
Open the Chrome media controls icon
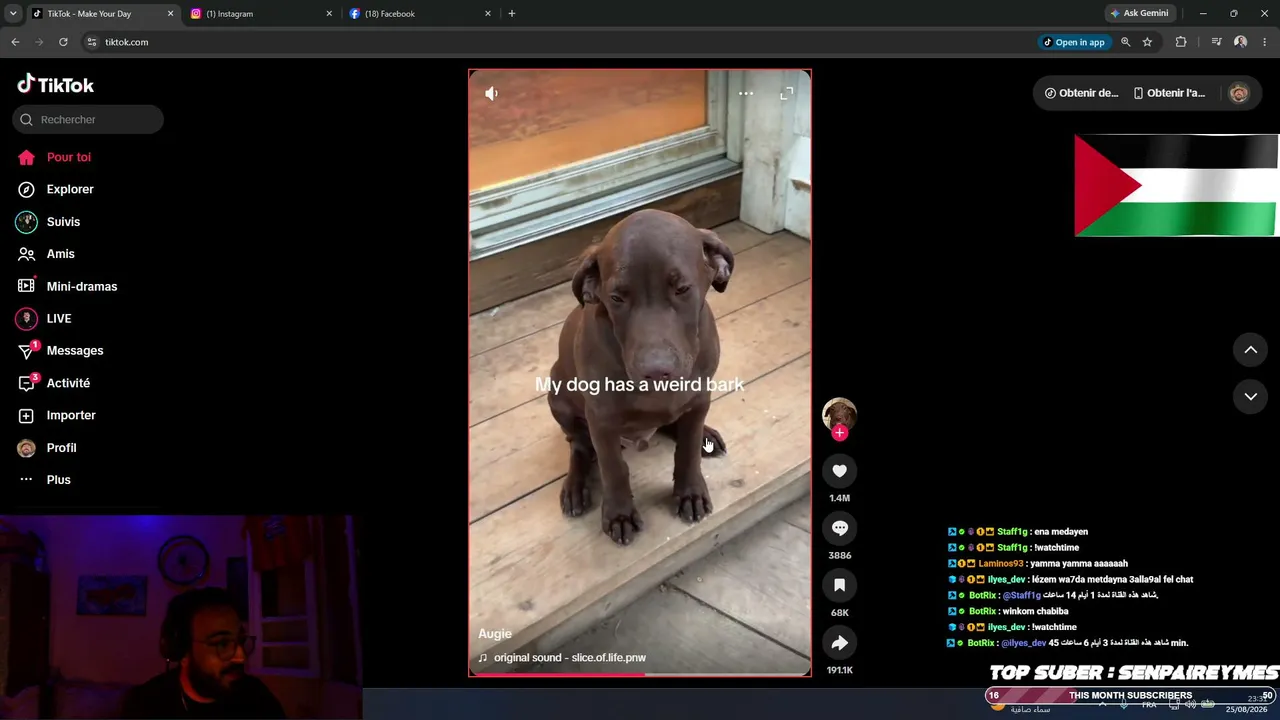1216,42
